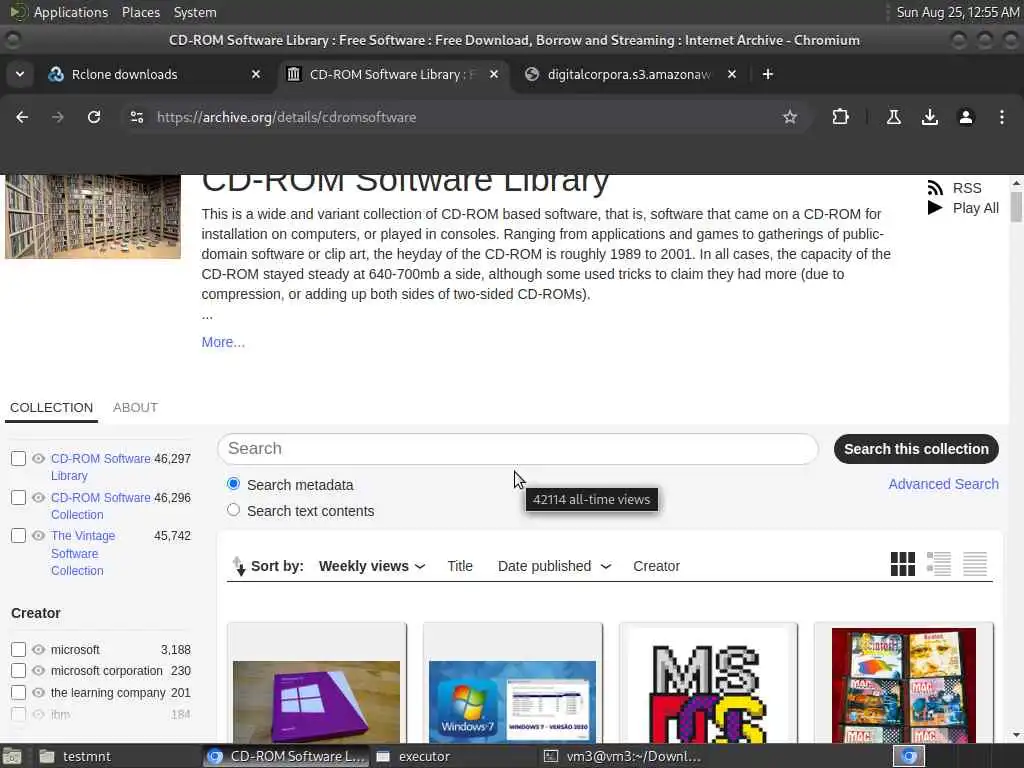
Task: Open site information icon in address bar
Action: pyautogui.click(x=136, y=117)
